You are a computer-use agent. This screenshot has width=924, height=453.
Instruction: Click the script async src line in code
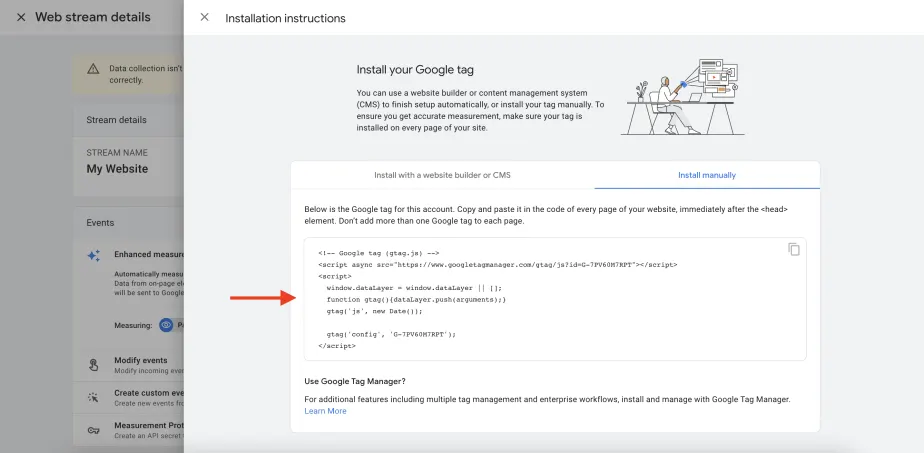pos(497,264)
